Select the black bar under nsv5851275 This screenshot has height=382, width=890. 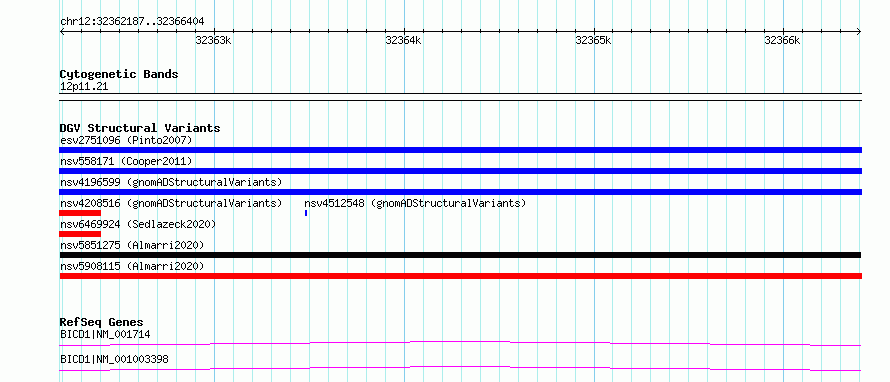(460, 255)
